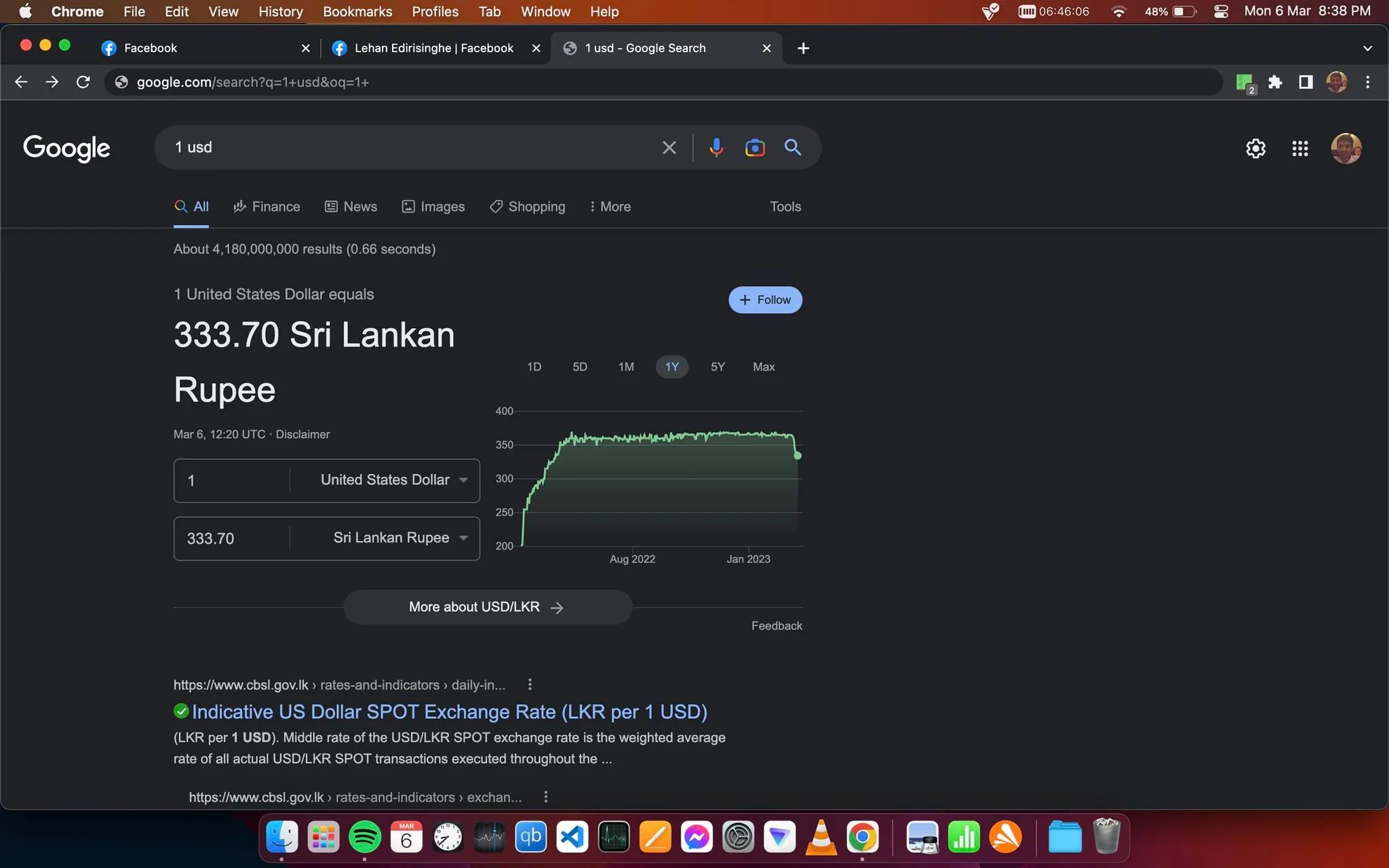Screen dimensions: 1389x868
Task: Reload the current page
Action: click(83, 82)
